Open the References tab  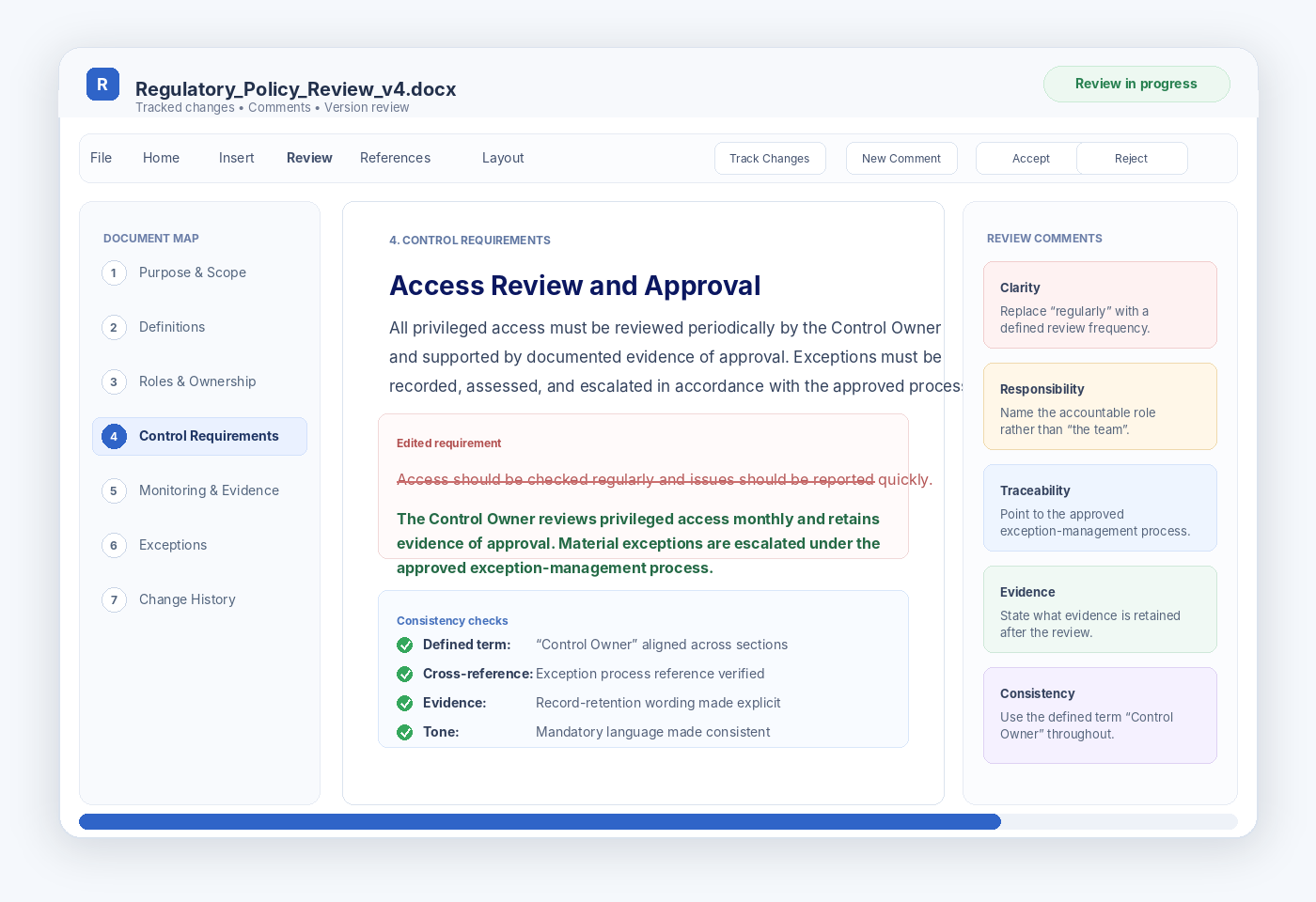pos(395,158)
